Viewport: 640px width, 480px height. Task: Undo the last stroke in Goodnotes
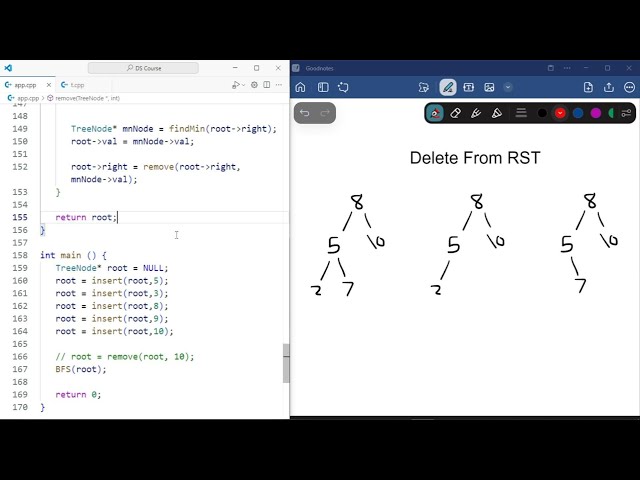(x=304, y=113)
